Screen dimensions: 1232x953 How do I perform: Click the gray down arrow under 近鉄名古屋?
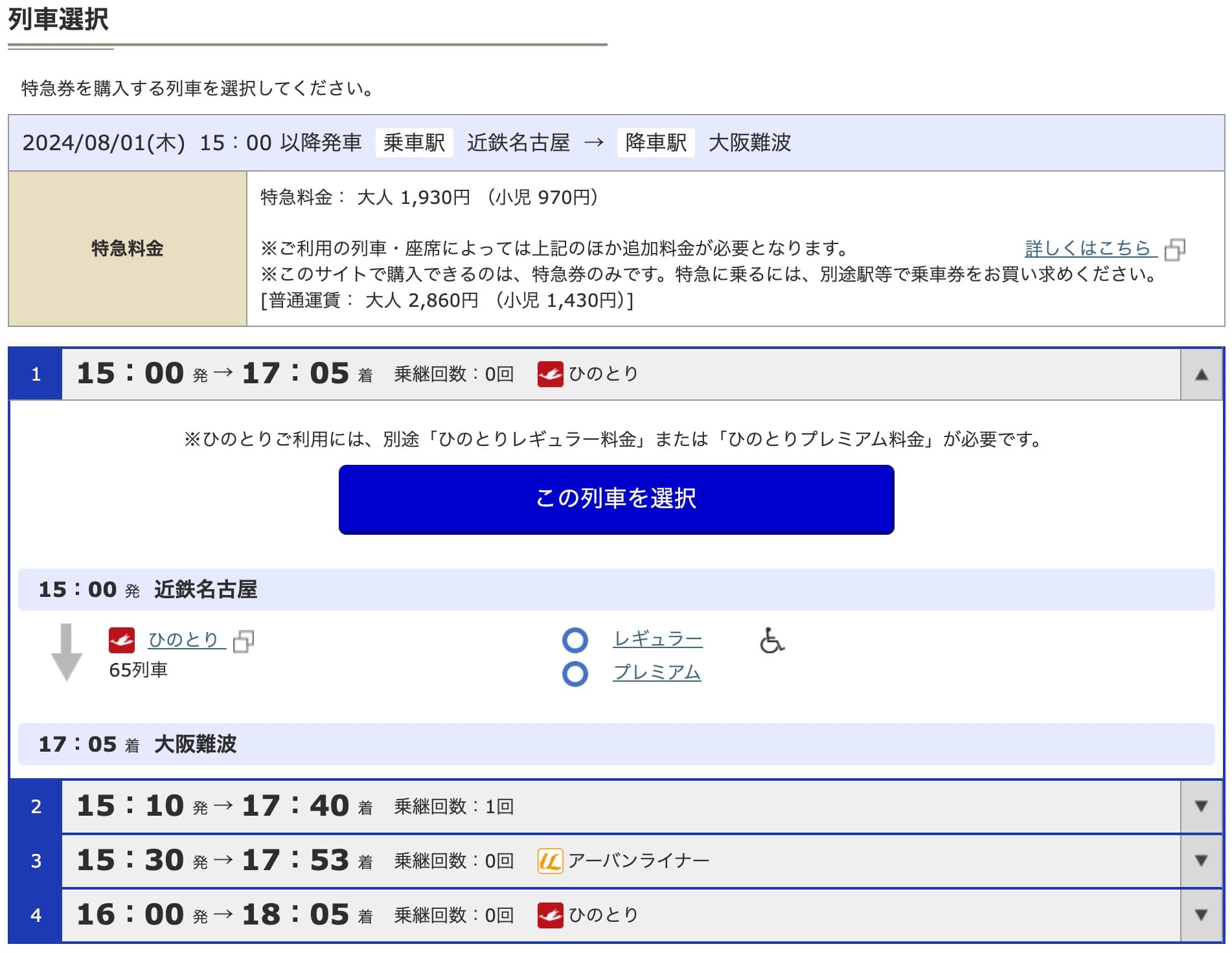coord(66,653)
